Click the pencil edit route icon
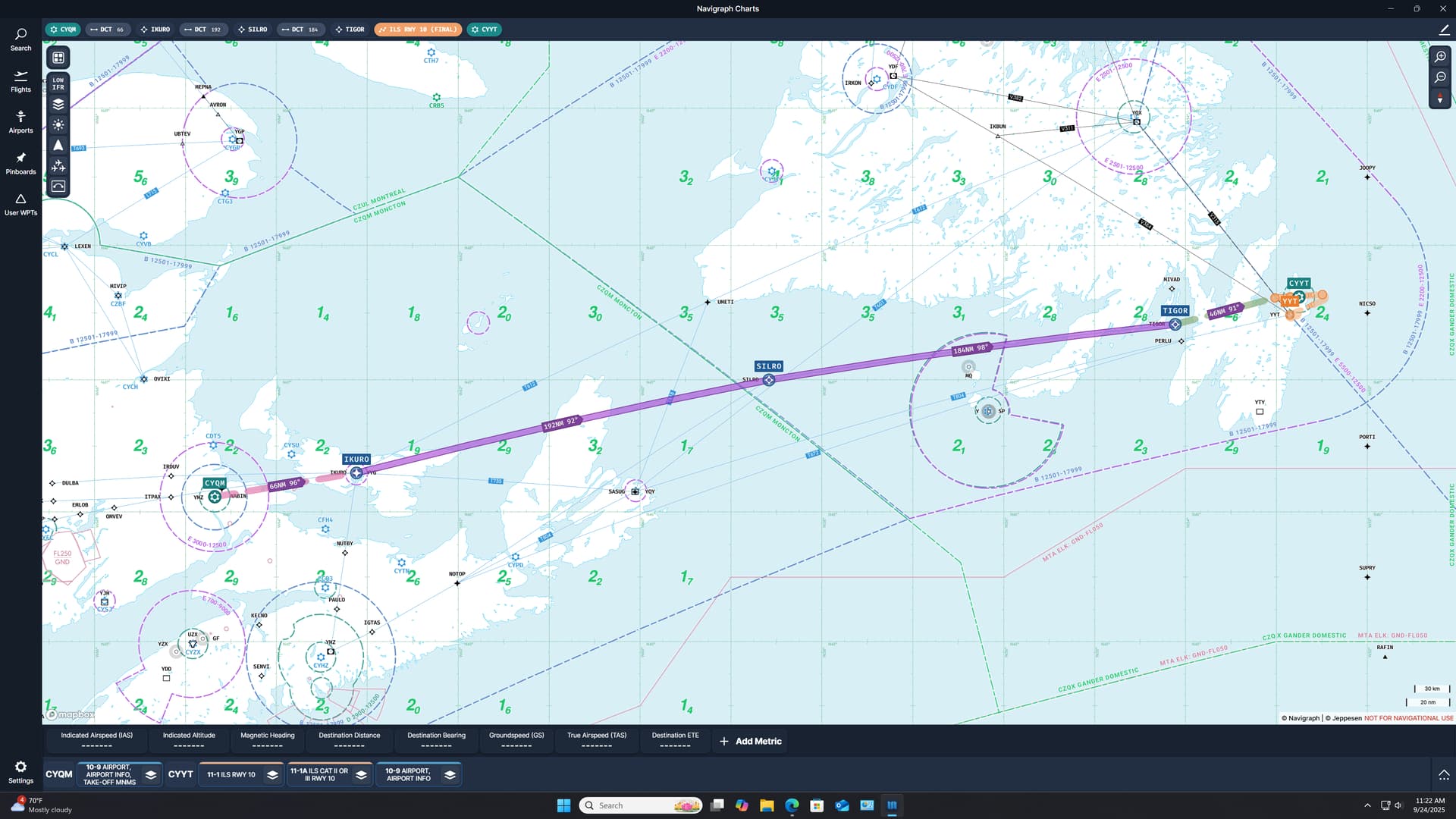Viewport: 1456px width, 819px height. [x=1443, y=30]
